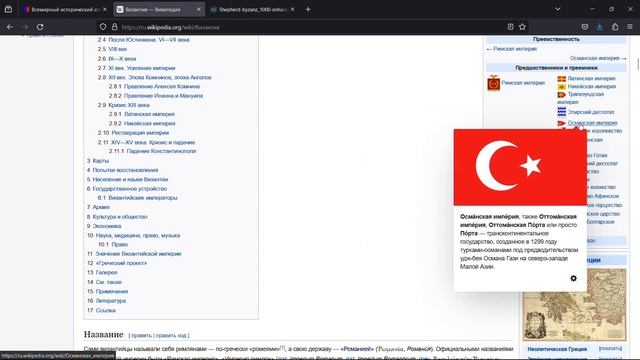
Task: Jump to section "16 Литература"
Action: point(107,301)
